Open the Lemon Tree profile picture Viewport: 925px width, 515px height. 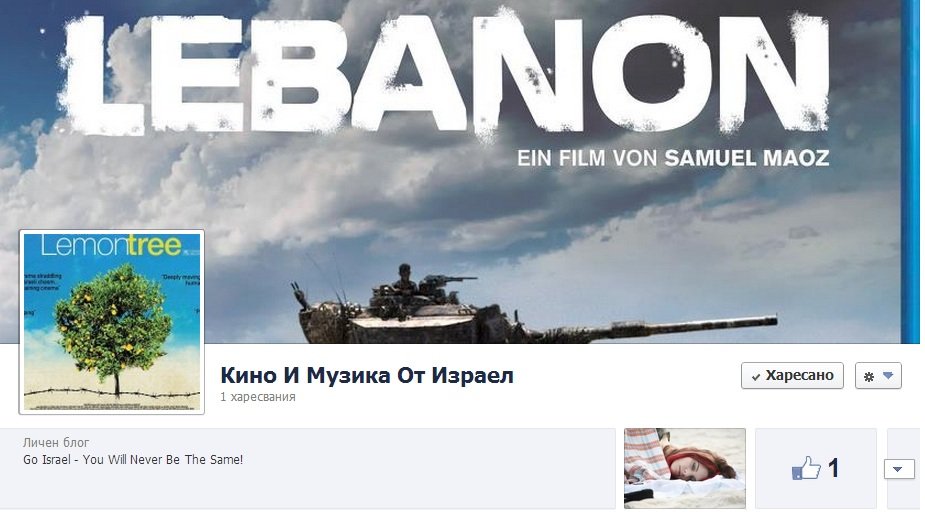112,322
